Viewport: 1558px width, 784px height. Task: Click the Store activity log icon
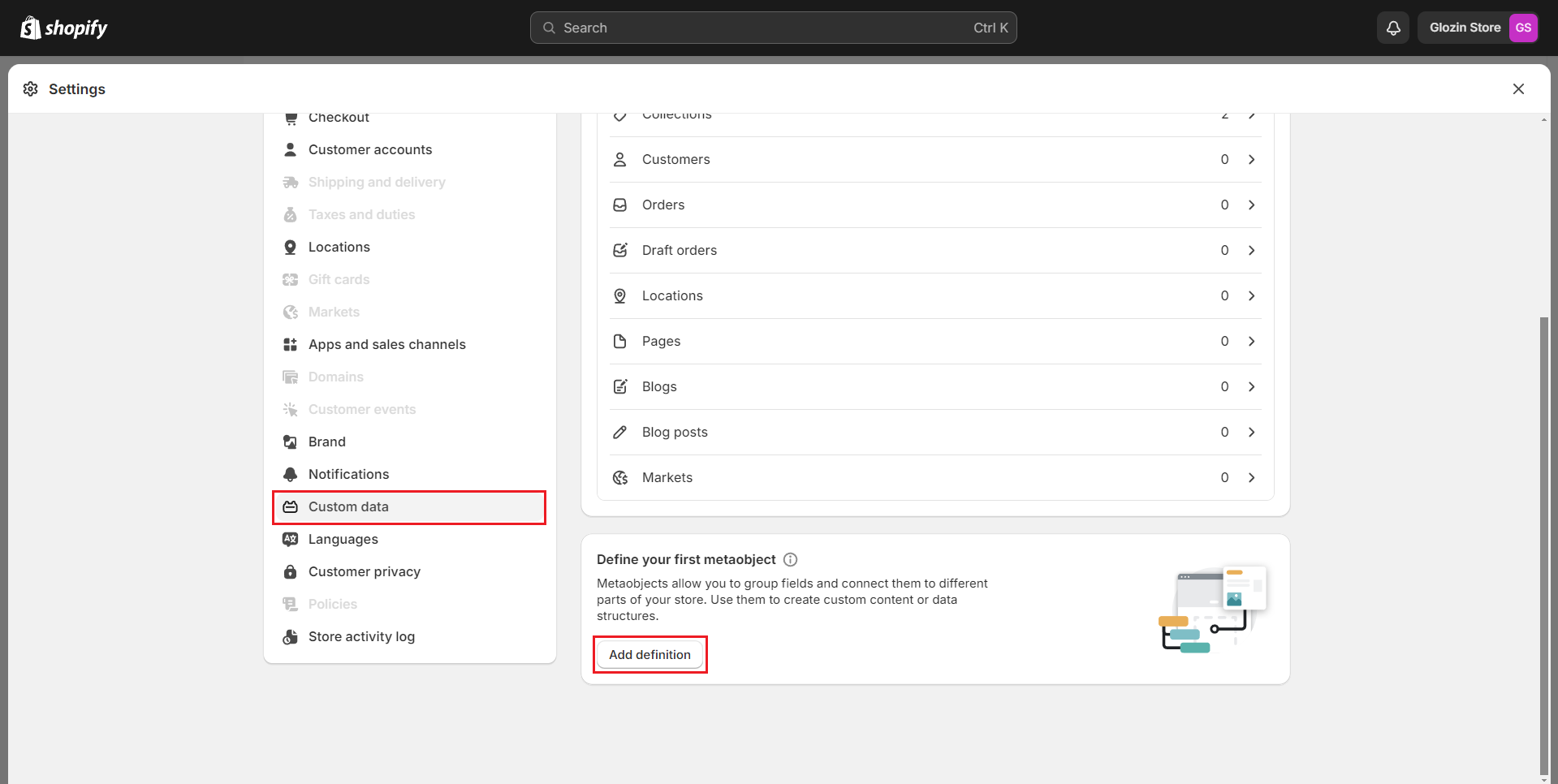290,636
